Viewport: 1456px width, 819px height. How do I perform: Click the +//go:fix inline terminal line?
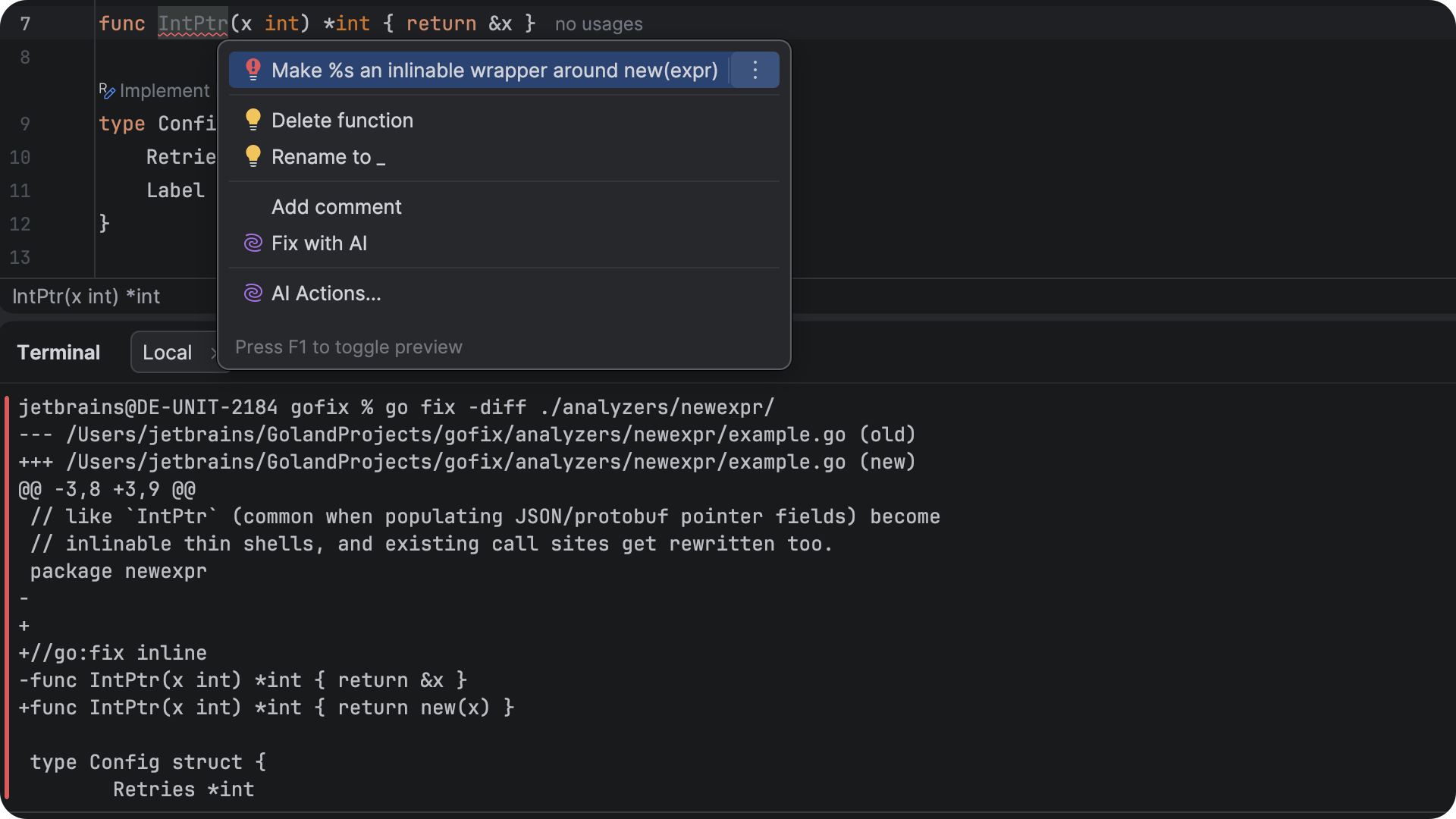(x=112, y=653)
